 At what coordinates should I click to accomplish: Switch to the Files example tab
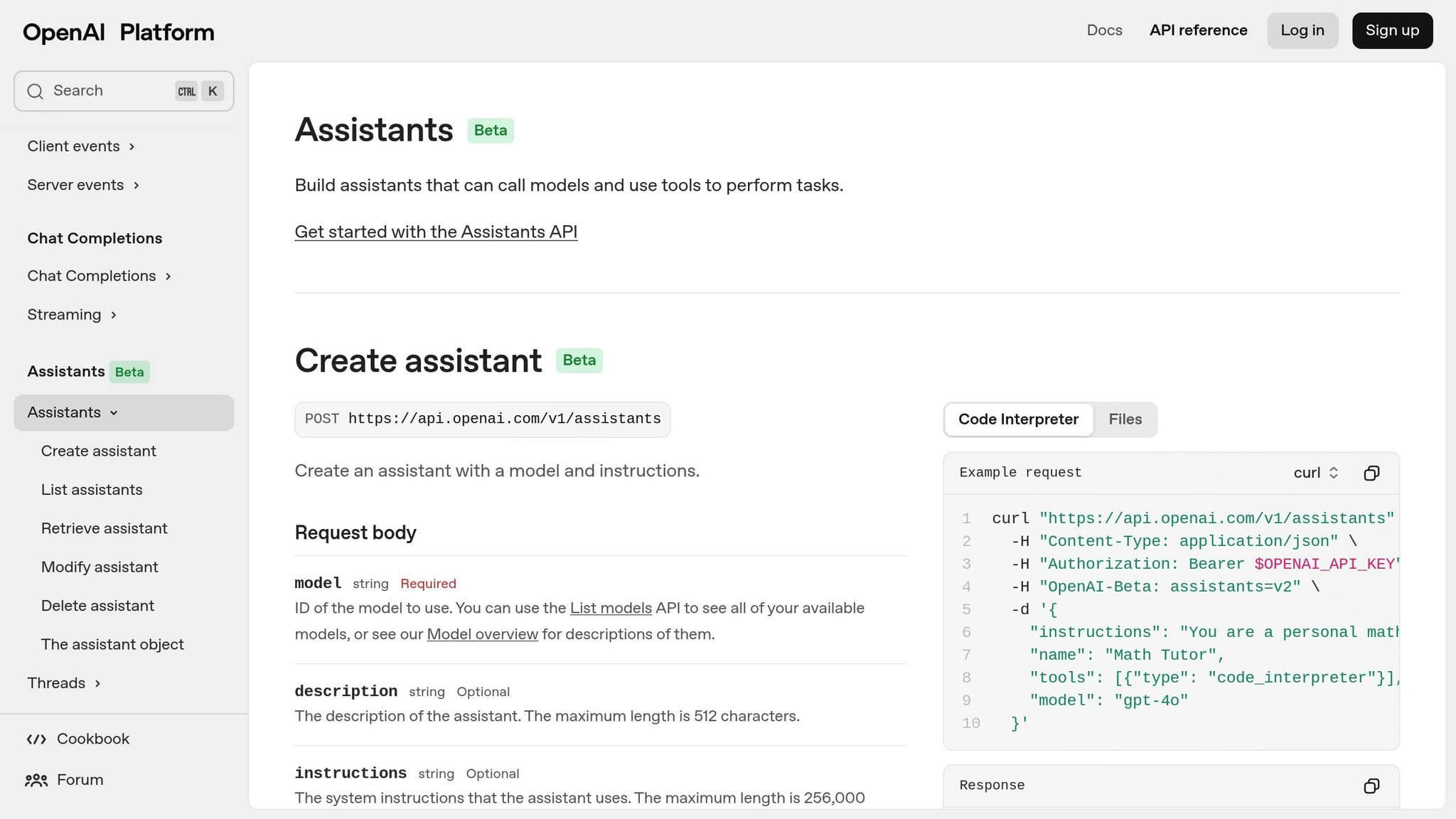[1125, 419]
